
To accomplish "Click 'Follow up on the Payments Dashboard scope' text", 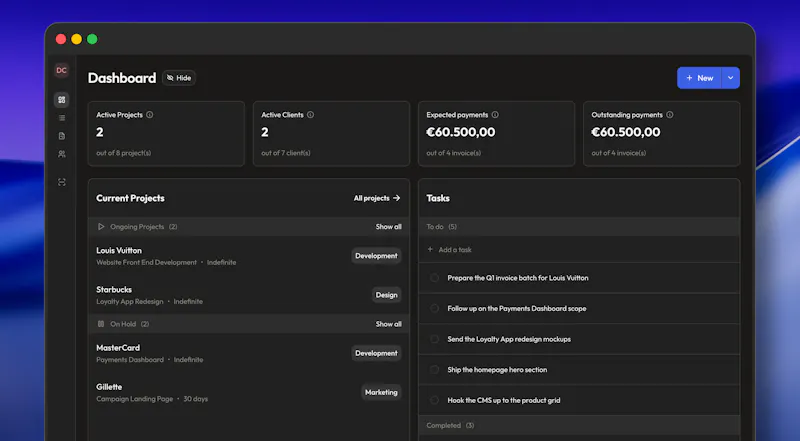I will tap(517, 309).
